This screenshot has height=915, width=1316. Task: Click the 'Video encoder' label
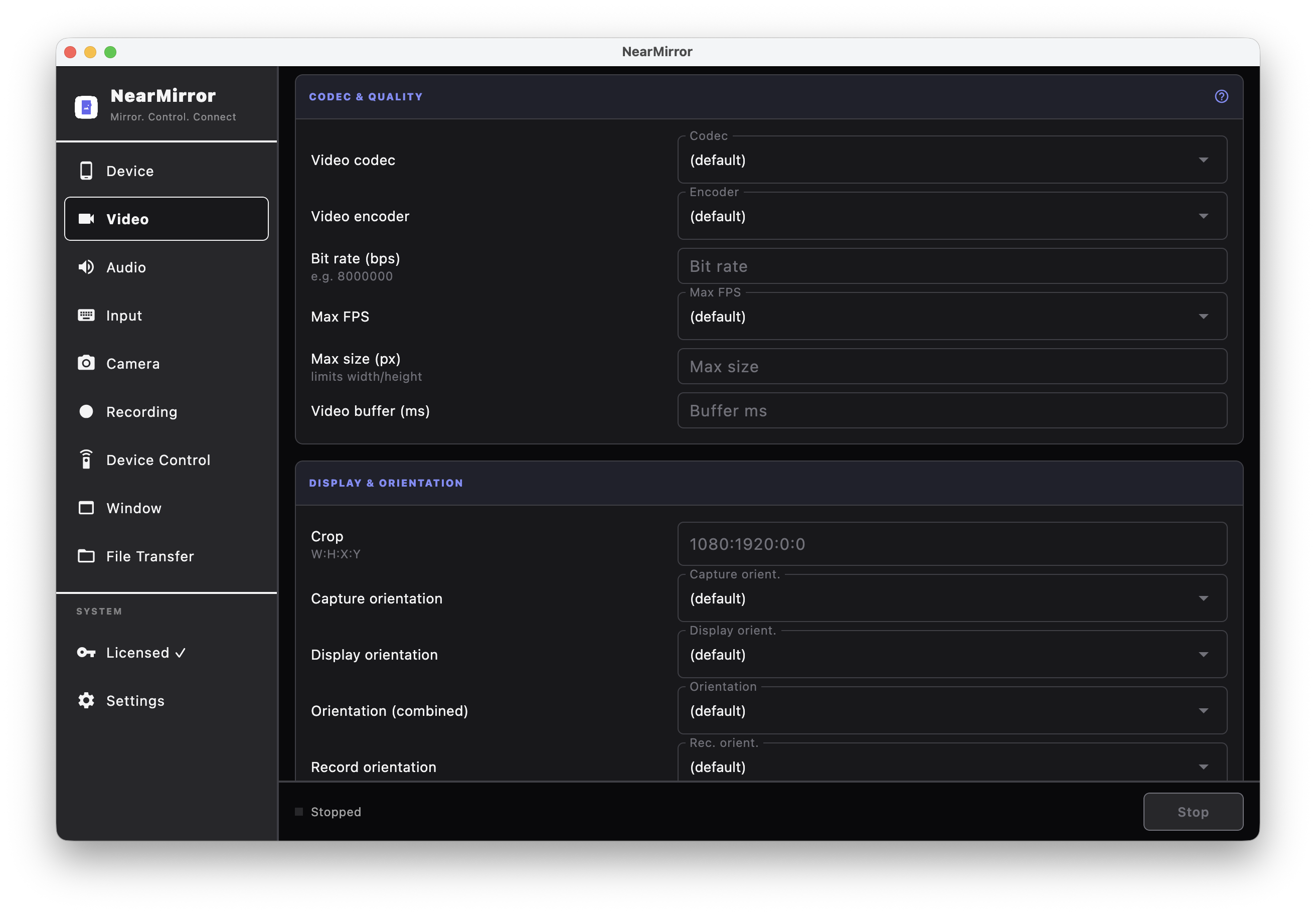(360, 216)
